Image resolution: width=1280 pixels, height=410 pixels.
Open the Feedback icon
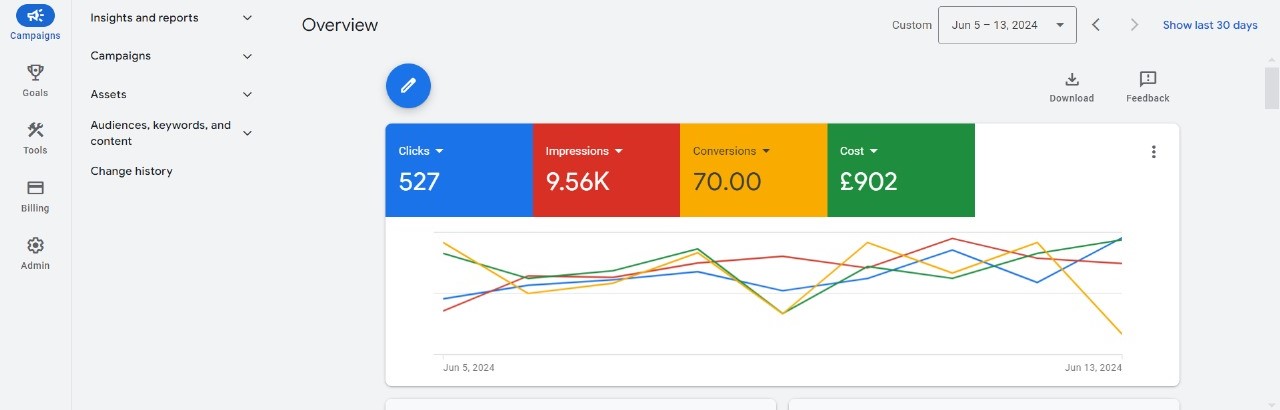coord(1147,80)
